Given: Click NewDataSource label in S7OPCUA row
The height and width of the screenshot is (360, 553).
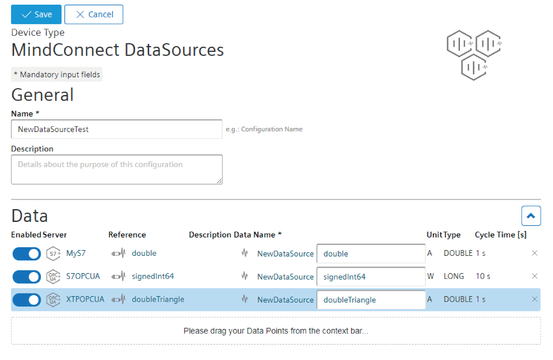Looking at the screenshot, I should (285, 277).
